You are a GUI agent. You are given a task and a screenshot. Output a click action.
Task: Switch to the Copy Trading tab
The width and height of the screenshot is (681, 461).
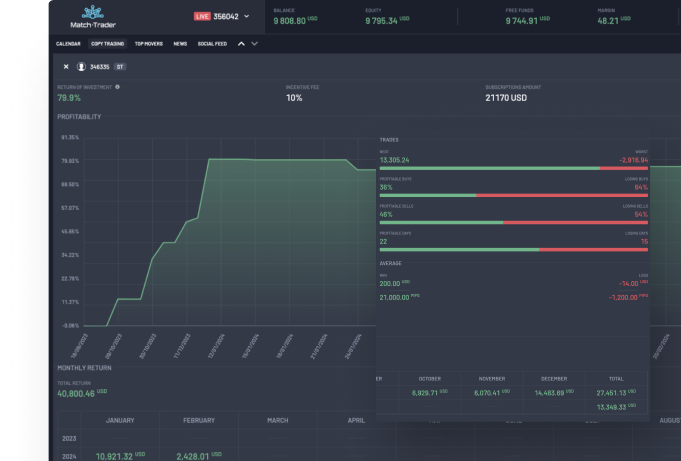(x=107, y=44)
